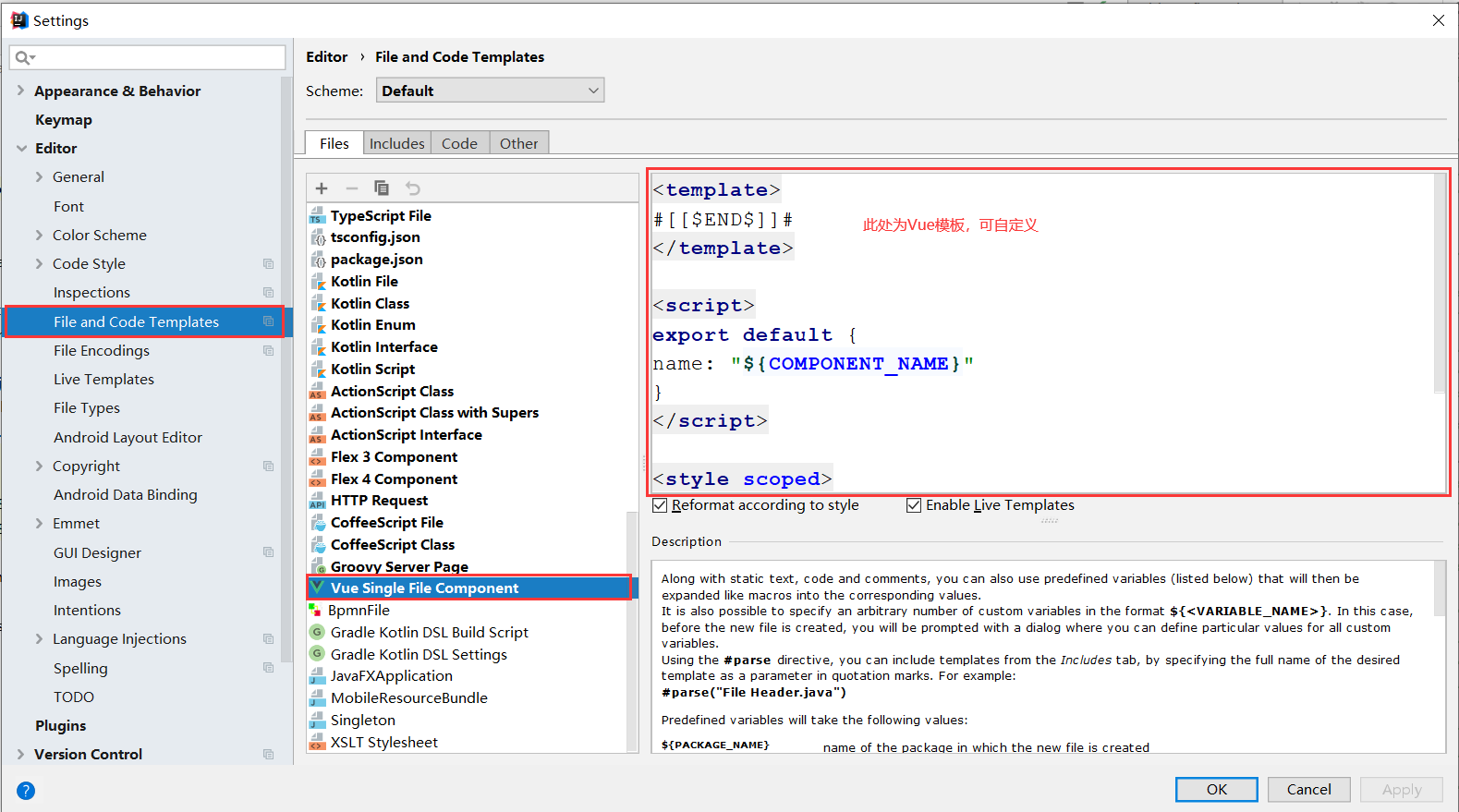
Task: Select the MobileResourceBundle template
Action: click(x=409, y=698)
